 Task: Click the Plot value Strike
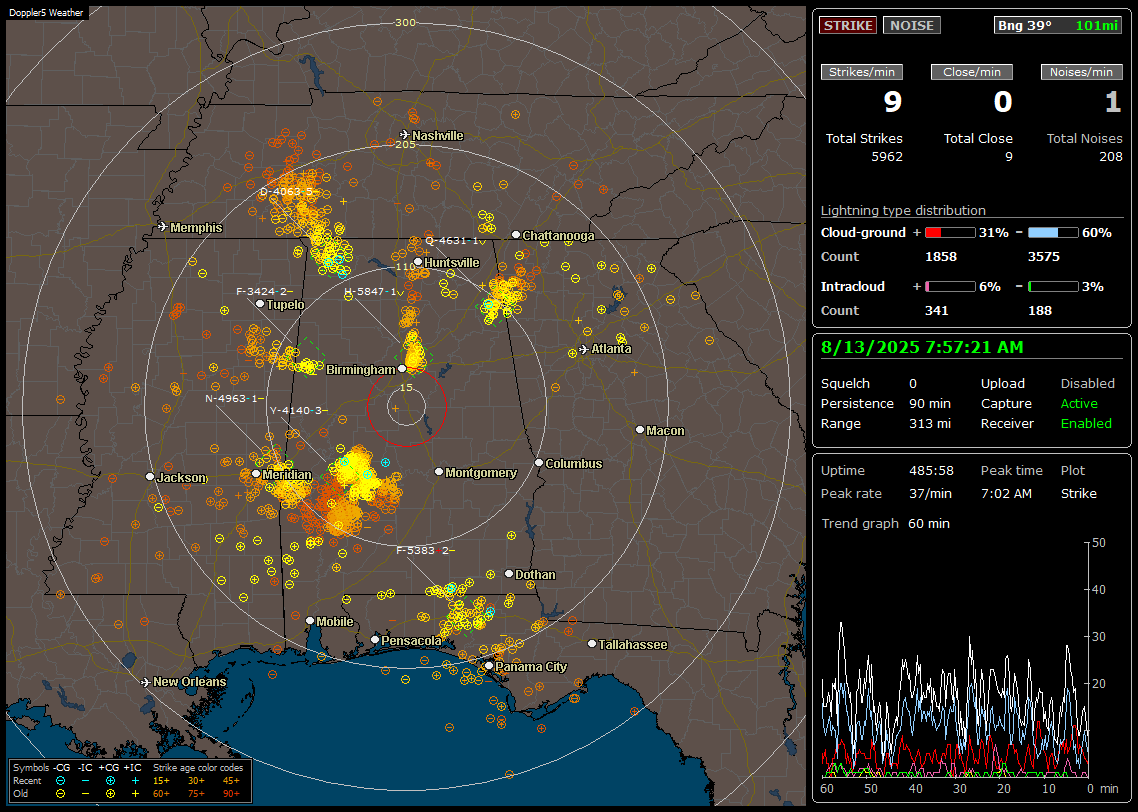[x=1078, y=493]
